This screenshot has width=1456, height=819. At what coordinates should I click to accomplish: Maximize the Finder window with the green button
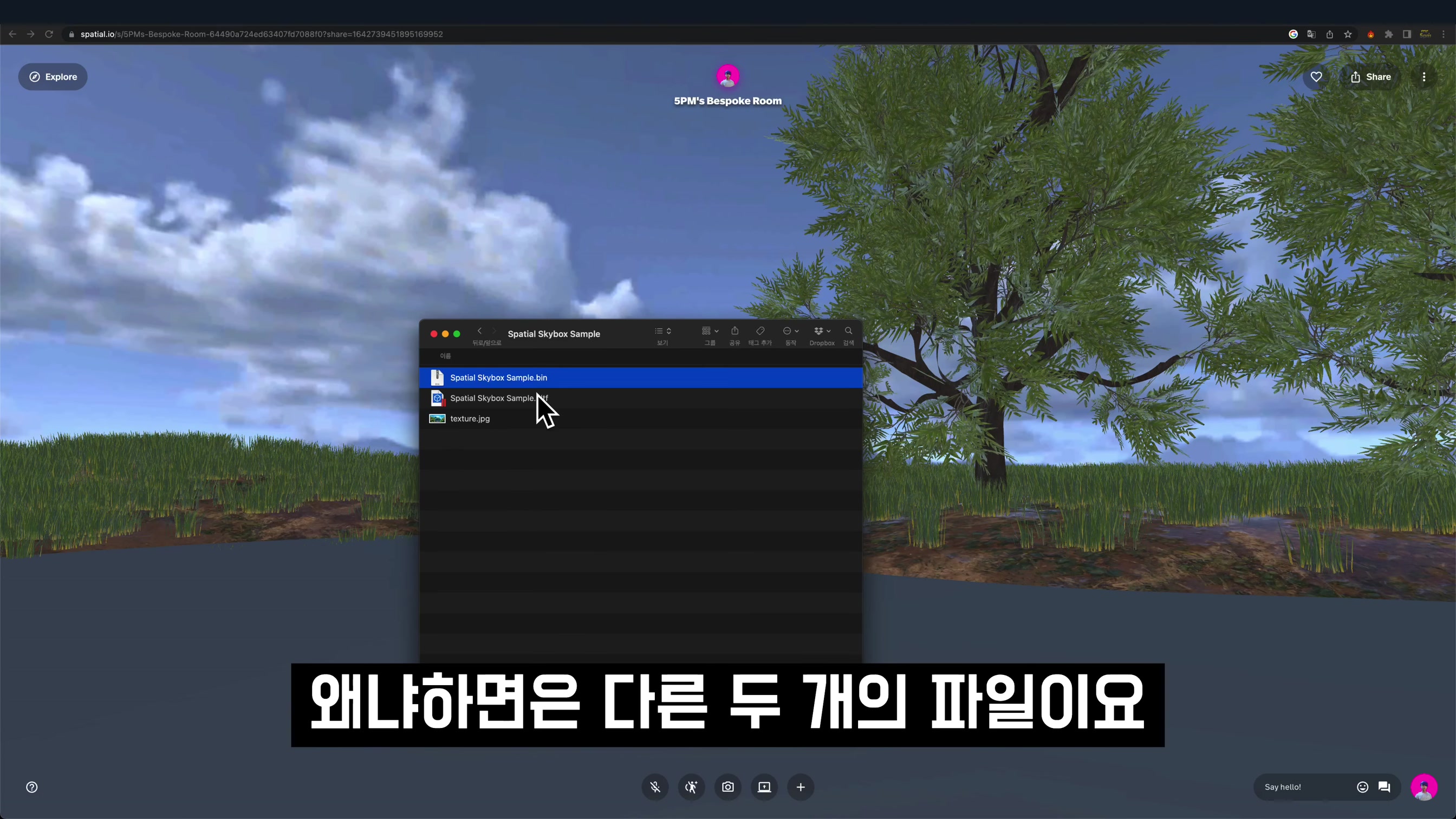(x=457, y=334)
